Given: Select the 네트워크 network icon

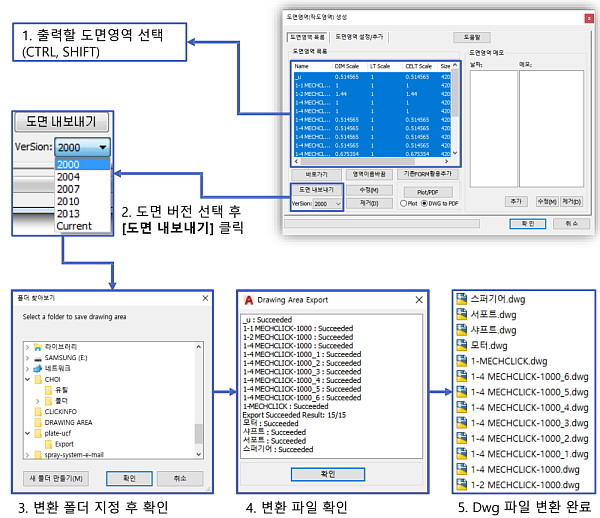Looking at the screenshot, I should point(38,368).
